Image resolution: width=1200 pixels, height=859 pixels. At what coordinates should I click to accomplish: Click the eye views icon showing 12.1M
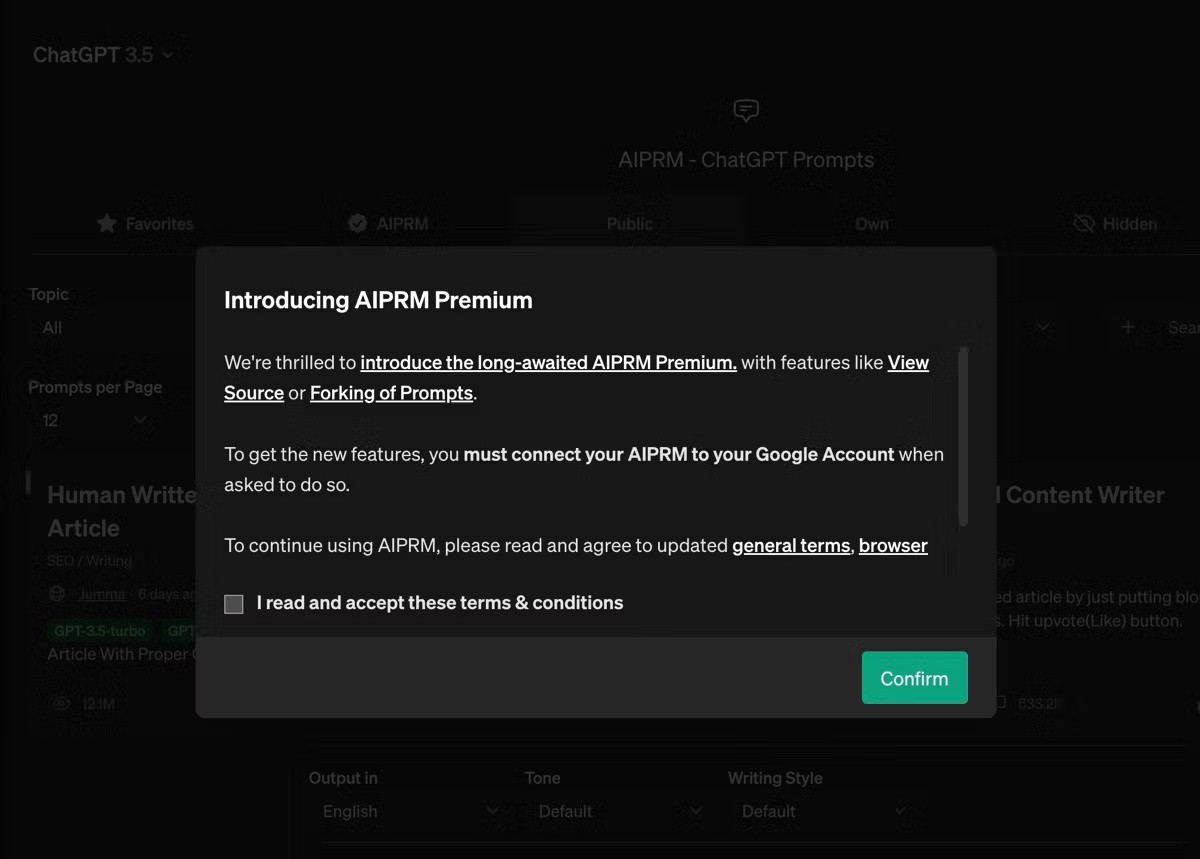point(61,704)
